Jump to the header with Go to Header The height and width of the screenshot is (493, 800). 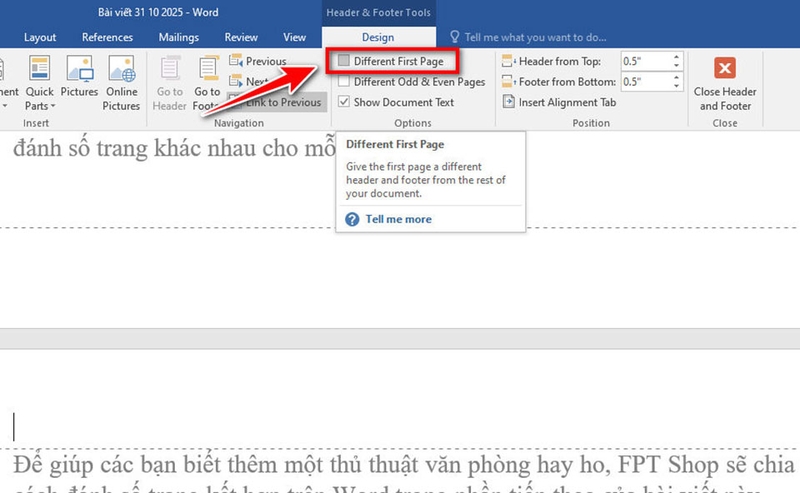[170, 83]
